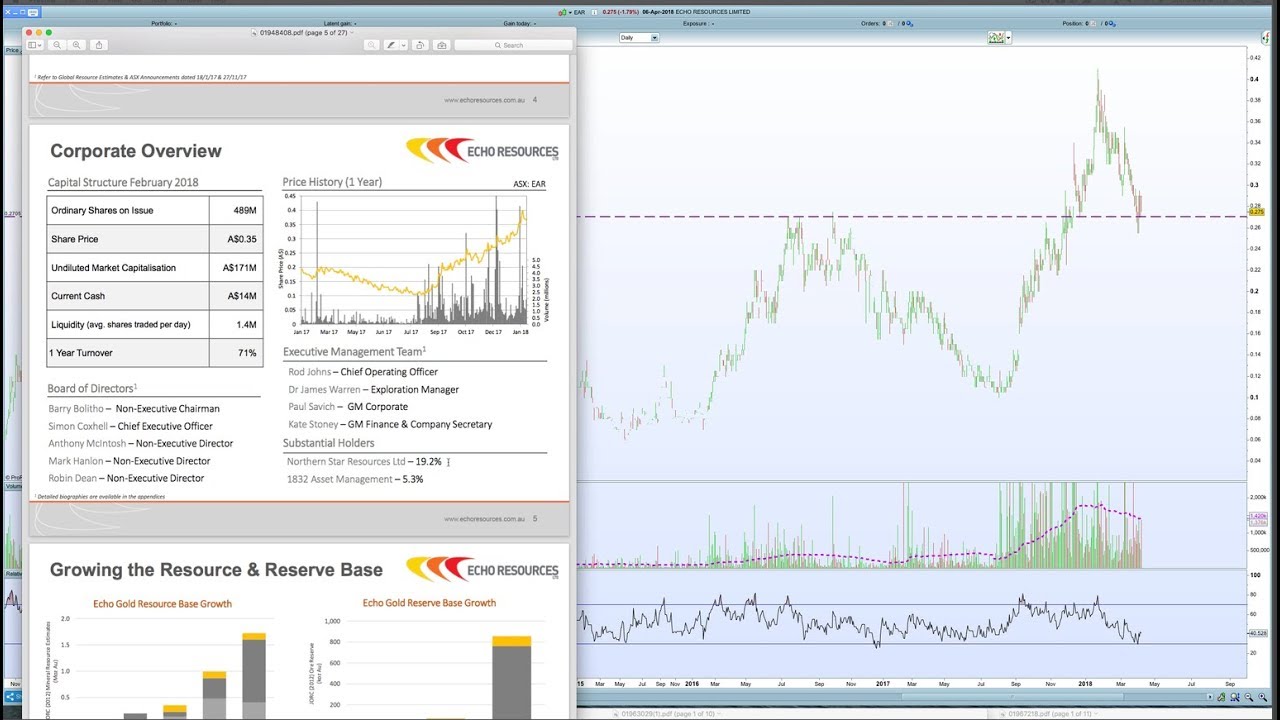Image resolution: width=1280 pixels, height=720 pixels.
Task: Click the scroll-right arrow of the chart timeline
Action: point(1209,697)
